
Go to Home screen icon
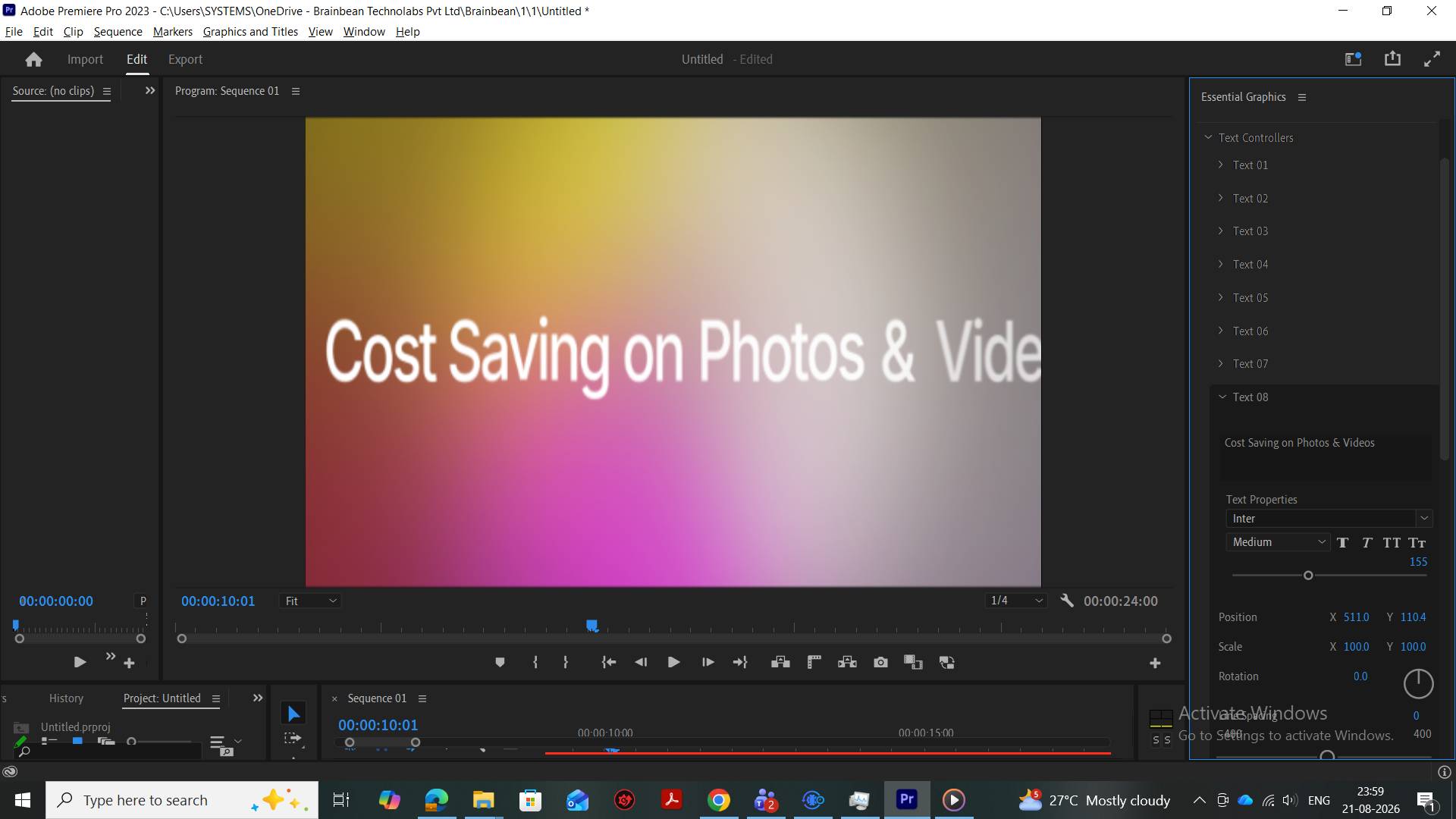click(x=33, y=59)
